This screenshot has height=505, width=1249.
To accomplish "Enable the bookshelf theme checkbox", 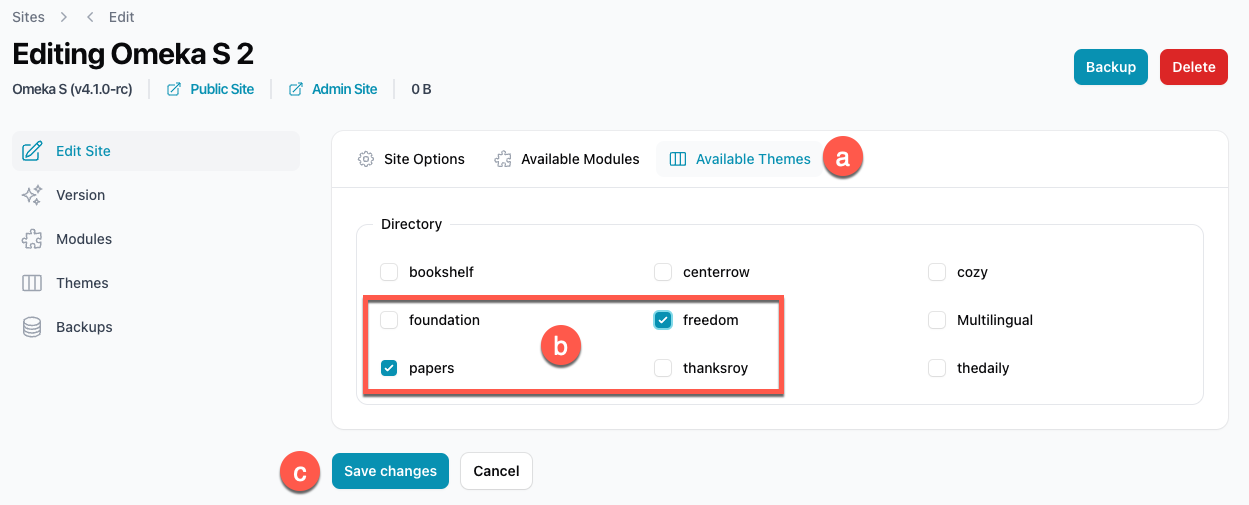I will (x=390, y=272).
